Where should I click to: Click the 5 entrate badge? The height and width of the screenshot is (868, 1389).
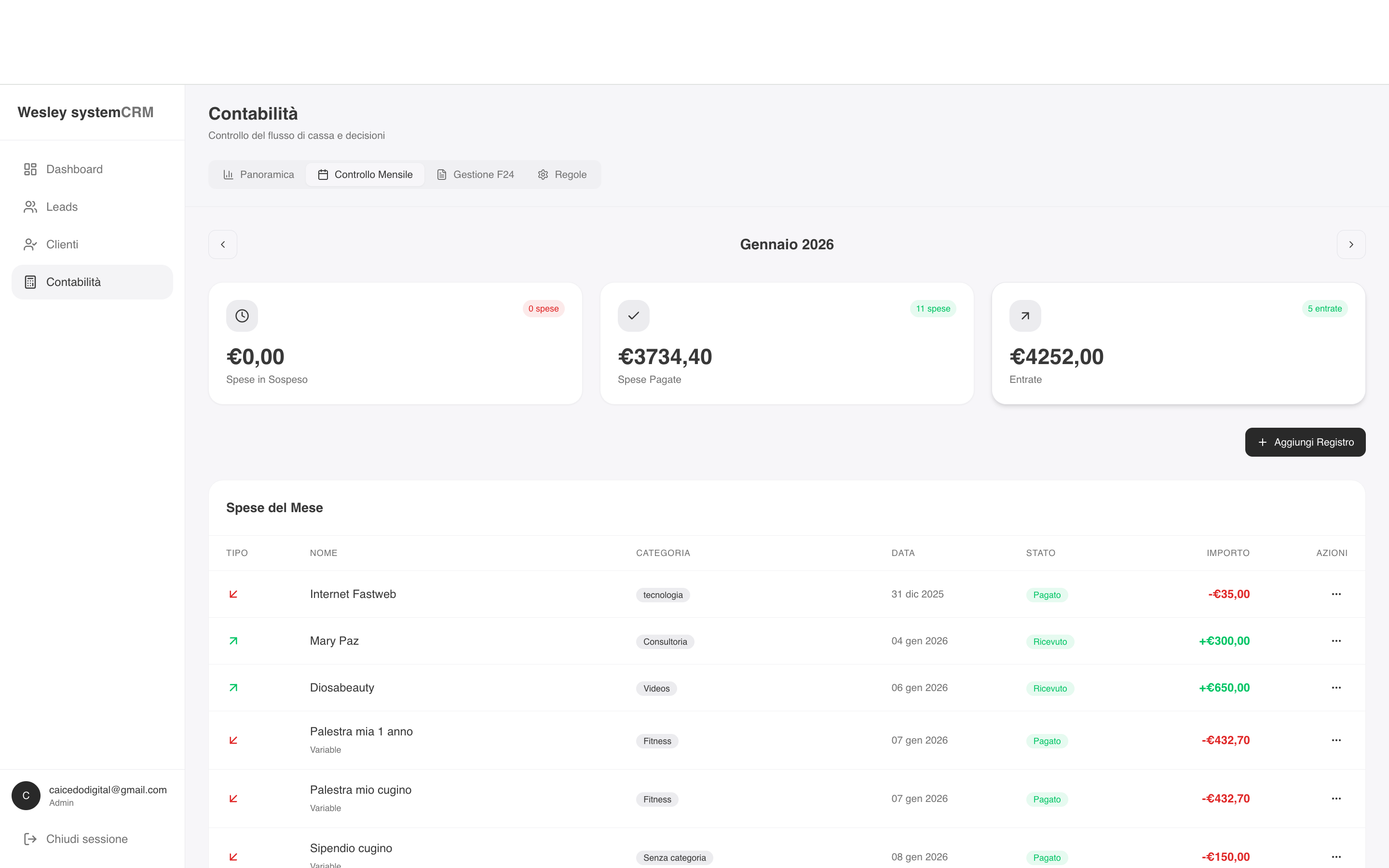(1324, 308)
